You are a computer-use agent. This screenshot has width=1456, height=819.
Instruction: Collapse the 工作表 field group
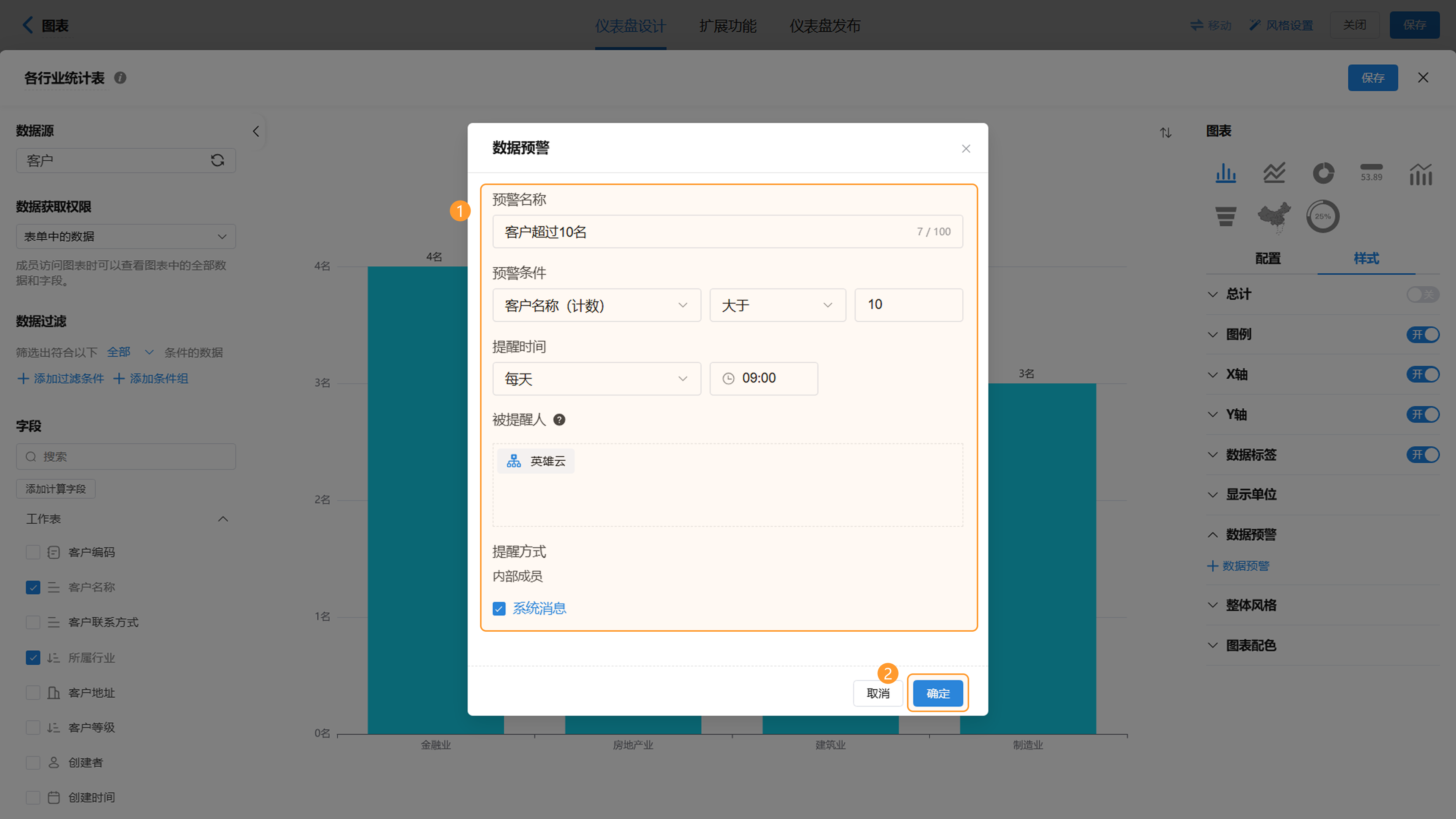coord(223,519)
